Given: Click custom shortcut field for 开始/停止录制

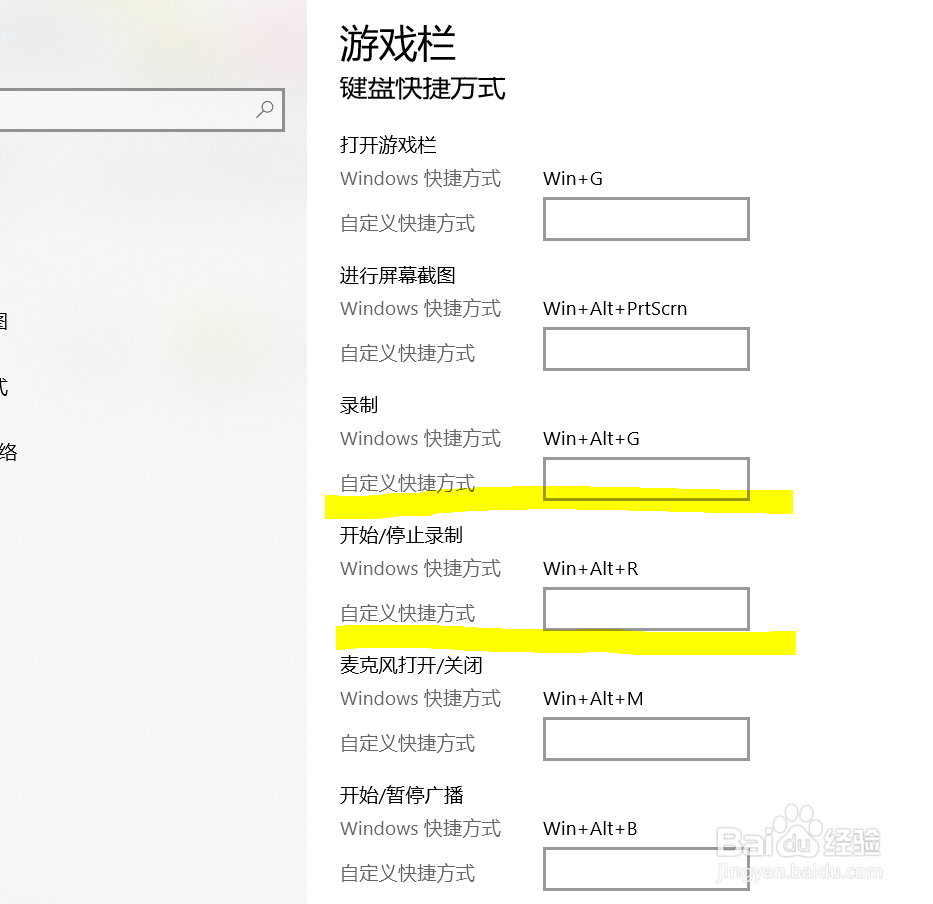Looking at the screenshot, I should (646, 608).
